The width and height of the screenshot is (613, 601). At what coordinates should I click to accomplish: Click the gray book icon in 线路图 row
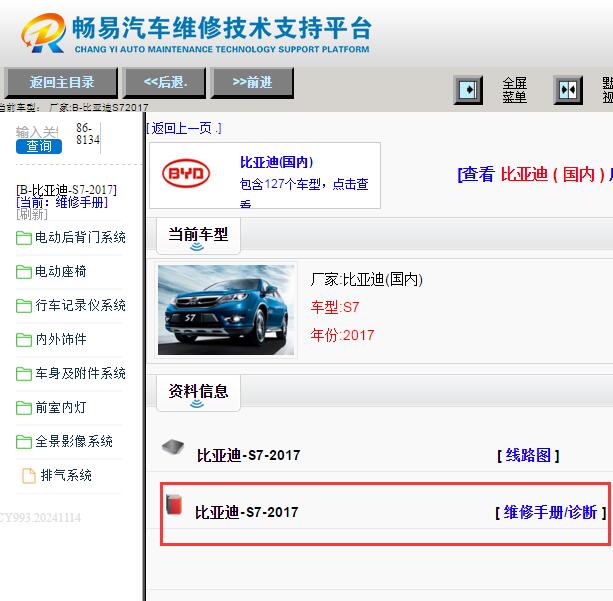point(173,447)
